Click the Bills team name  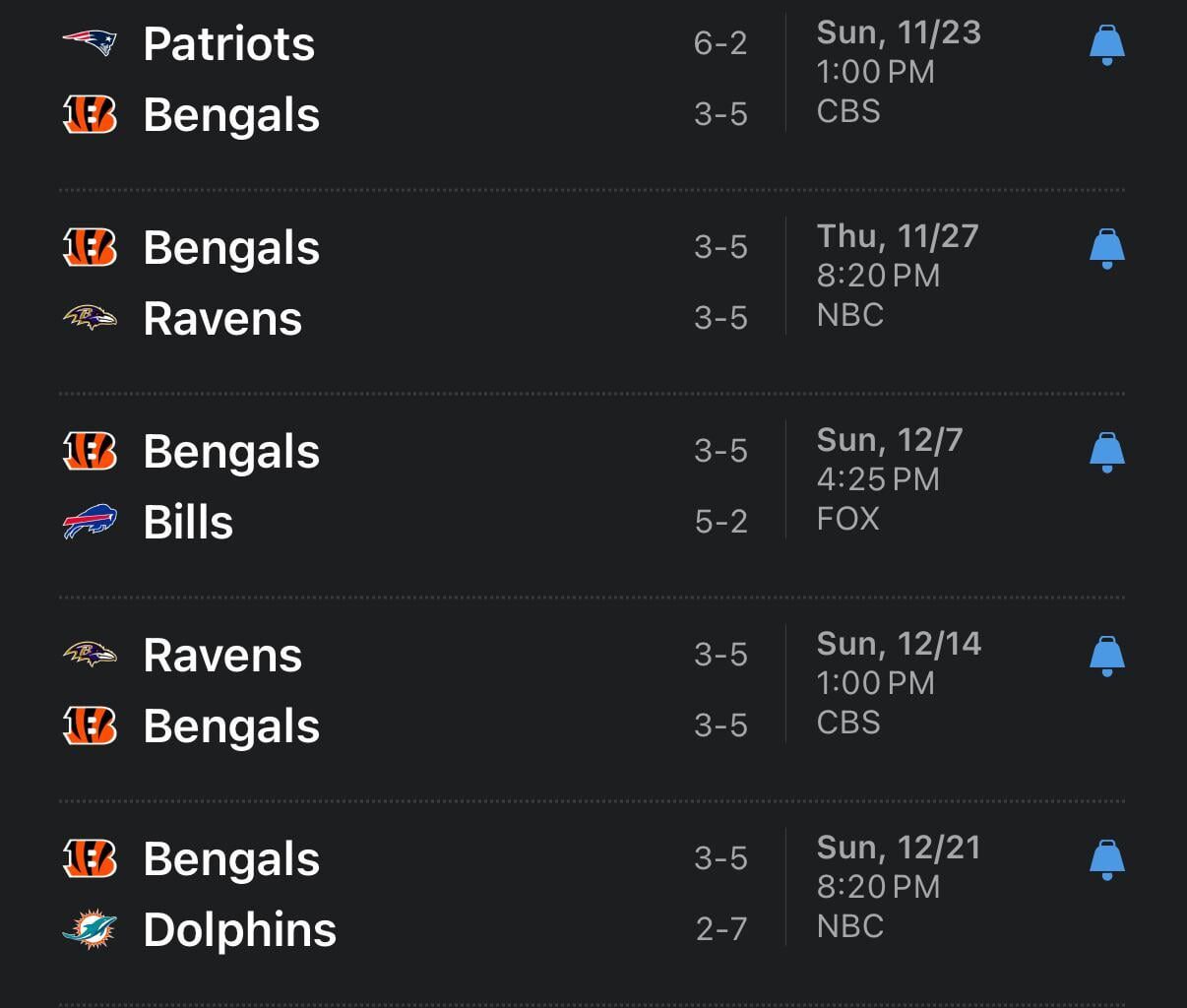click(x=188, y=522)
